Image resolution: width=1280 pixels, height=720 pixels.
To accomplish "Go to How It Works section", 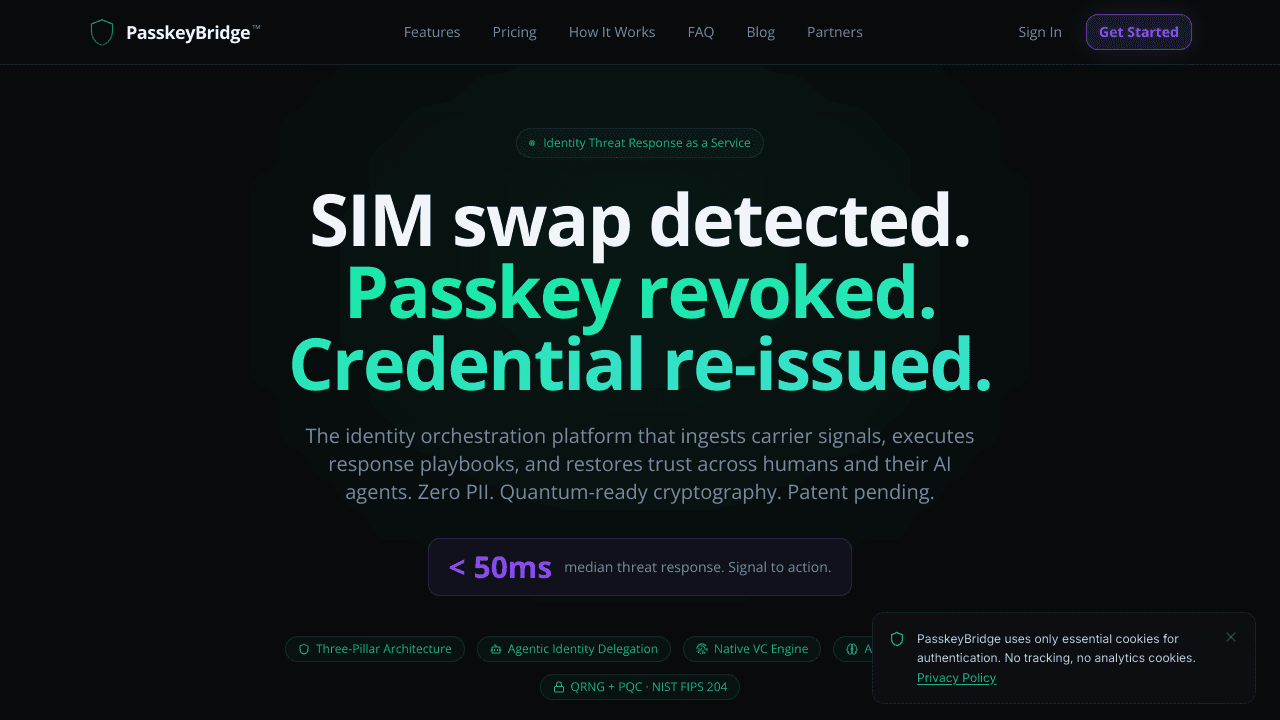I will click(x=612, y=32).
